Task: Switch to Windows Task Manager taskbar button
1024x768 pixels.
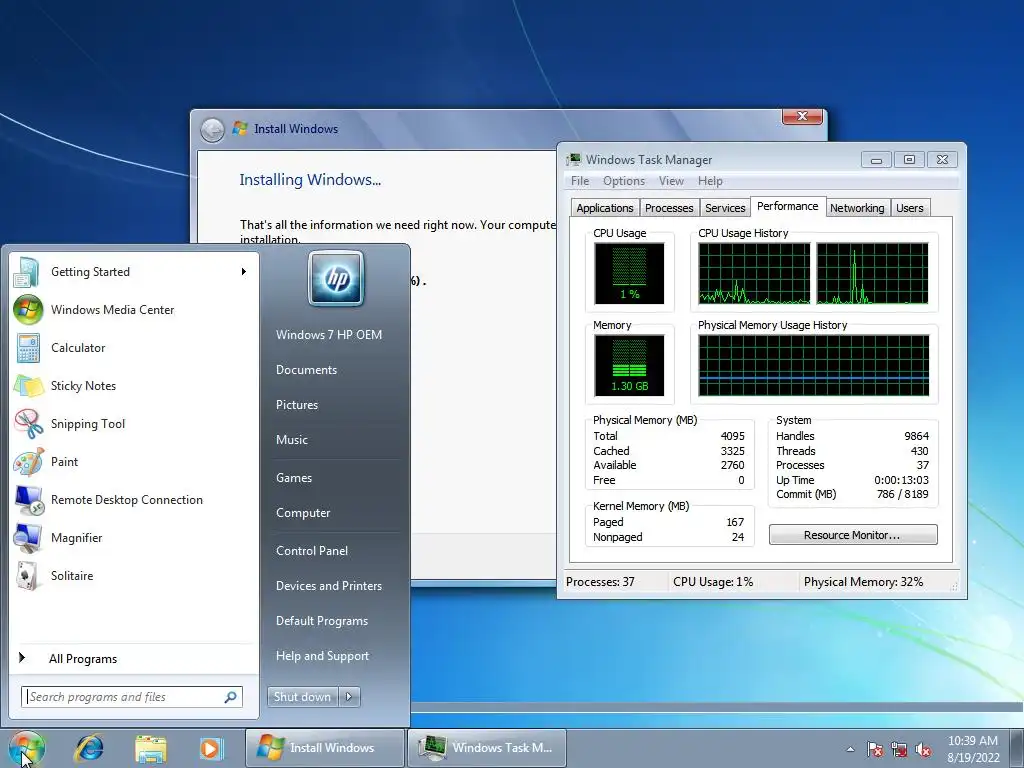Action: [x=487, y=748]
